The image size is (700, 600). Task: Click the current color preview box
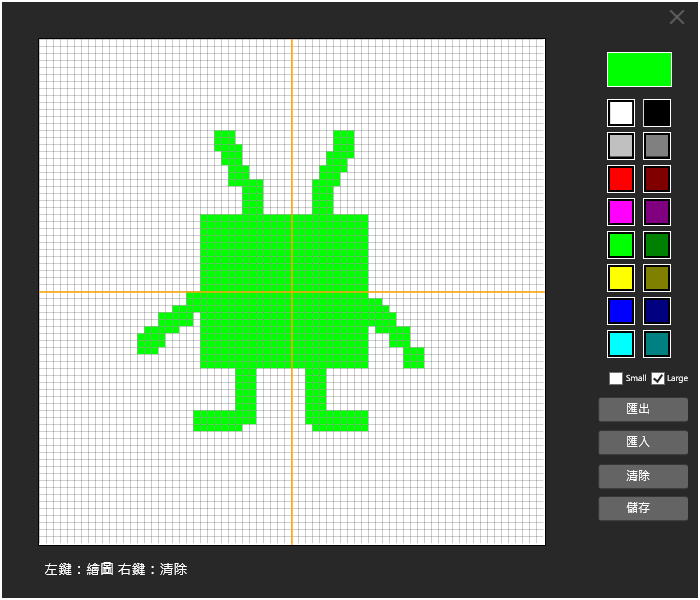coord(639,70)
